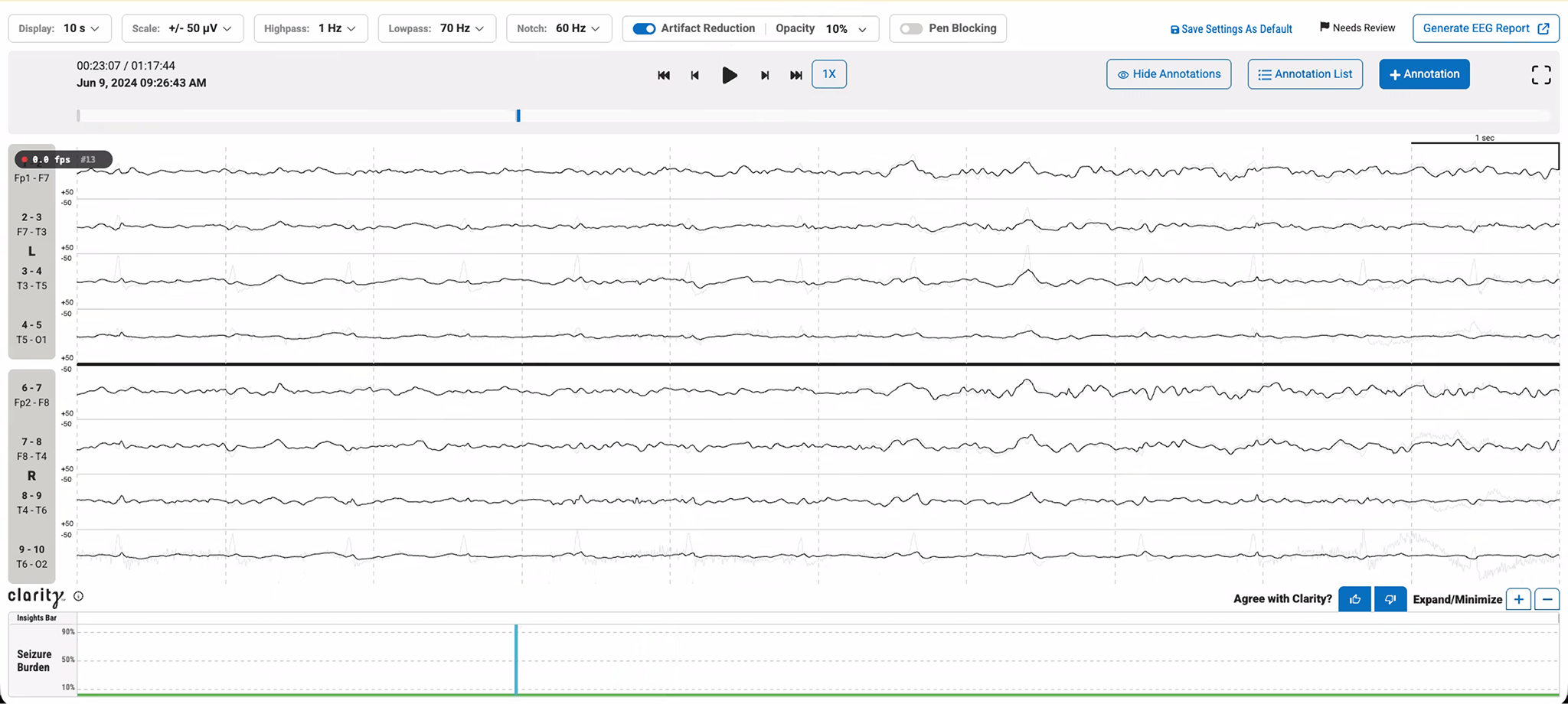Screen dimensions: 1568x704
Task: Hide Annotations with eye button
Action: pyautogui.click(x=1169, y=74)
